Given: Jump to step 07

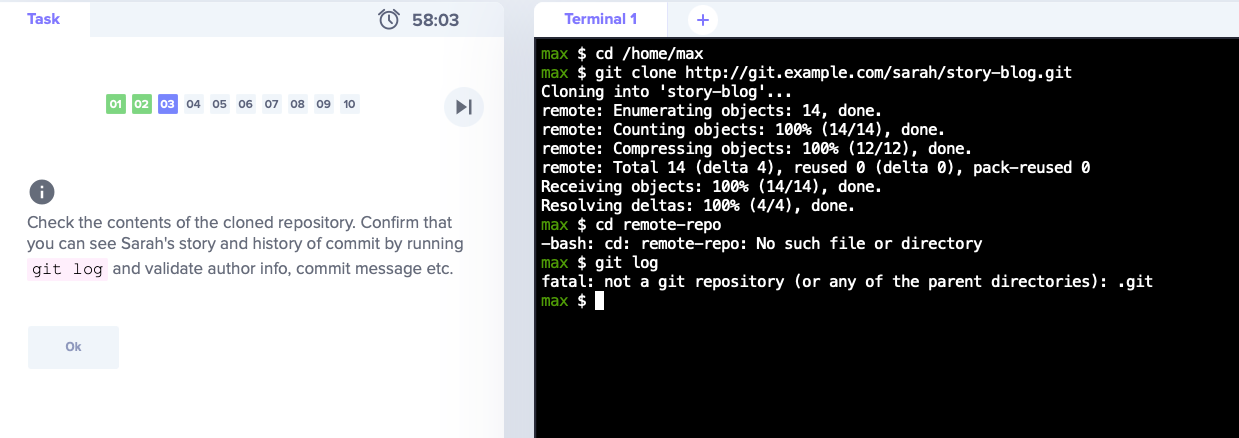Looking at the screenshot, I should (x=272, y=104).
